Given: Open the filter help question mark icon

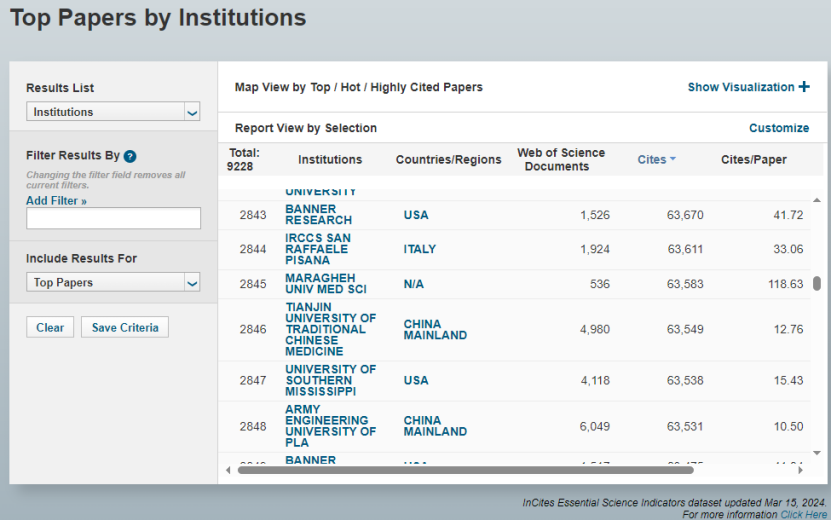Looking at the screenshot, I should pyautogui.click(x=130, y=156).
